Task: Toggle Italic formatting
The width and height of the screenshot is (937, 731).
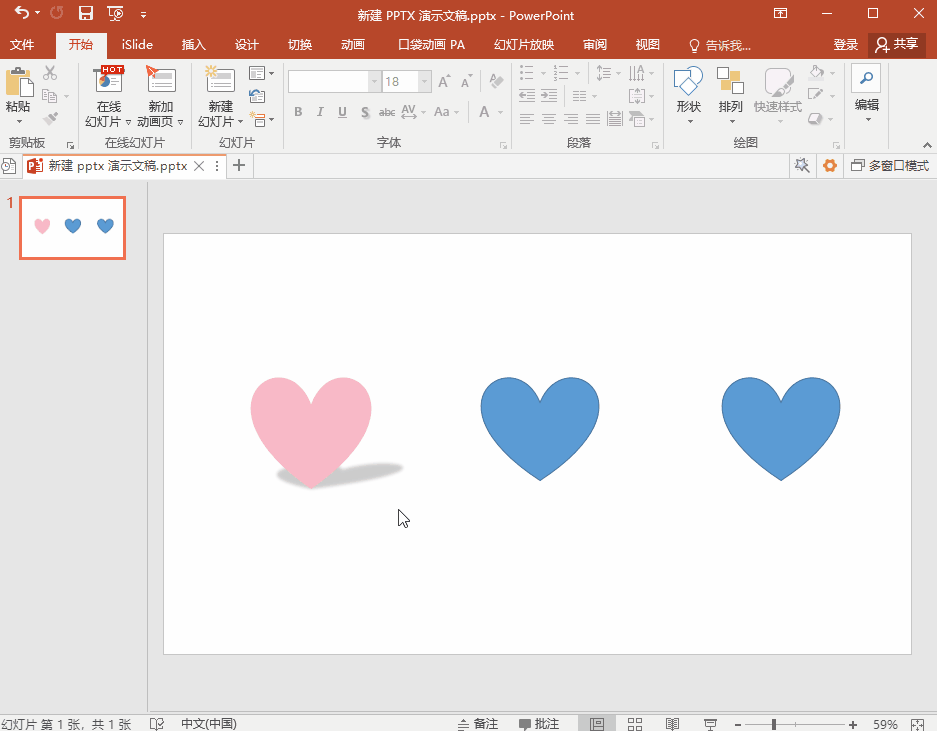Action: tap(320, 112)
